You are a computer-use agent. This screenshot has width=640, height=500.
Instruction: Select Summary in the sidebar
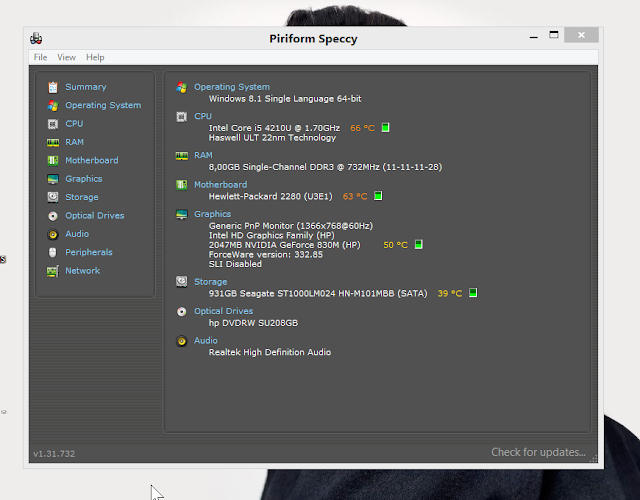pyautogui.click(x=86, y=87)
